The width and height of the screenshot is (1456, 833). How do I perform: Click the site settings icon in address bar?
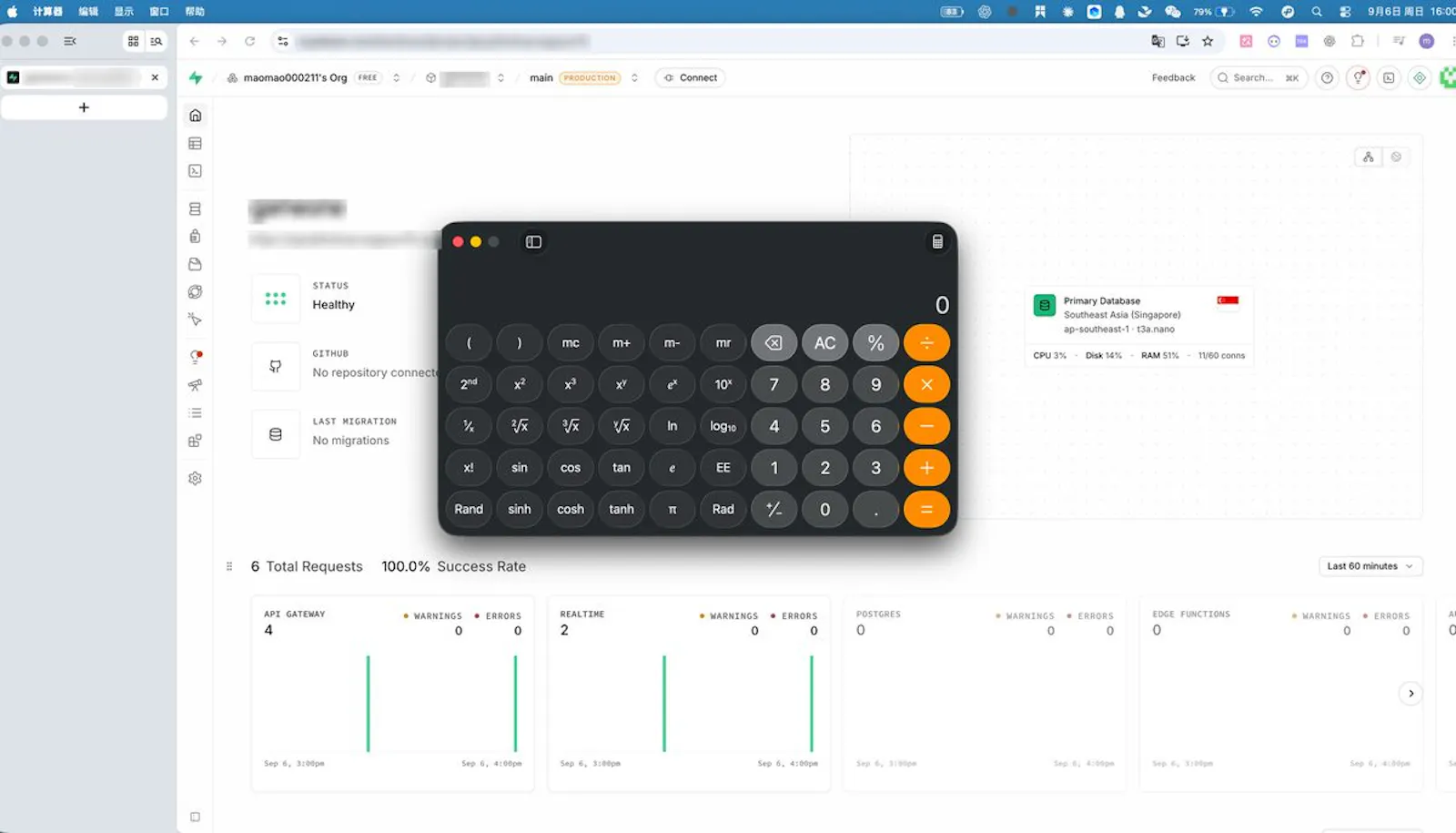pos(283,41)
